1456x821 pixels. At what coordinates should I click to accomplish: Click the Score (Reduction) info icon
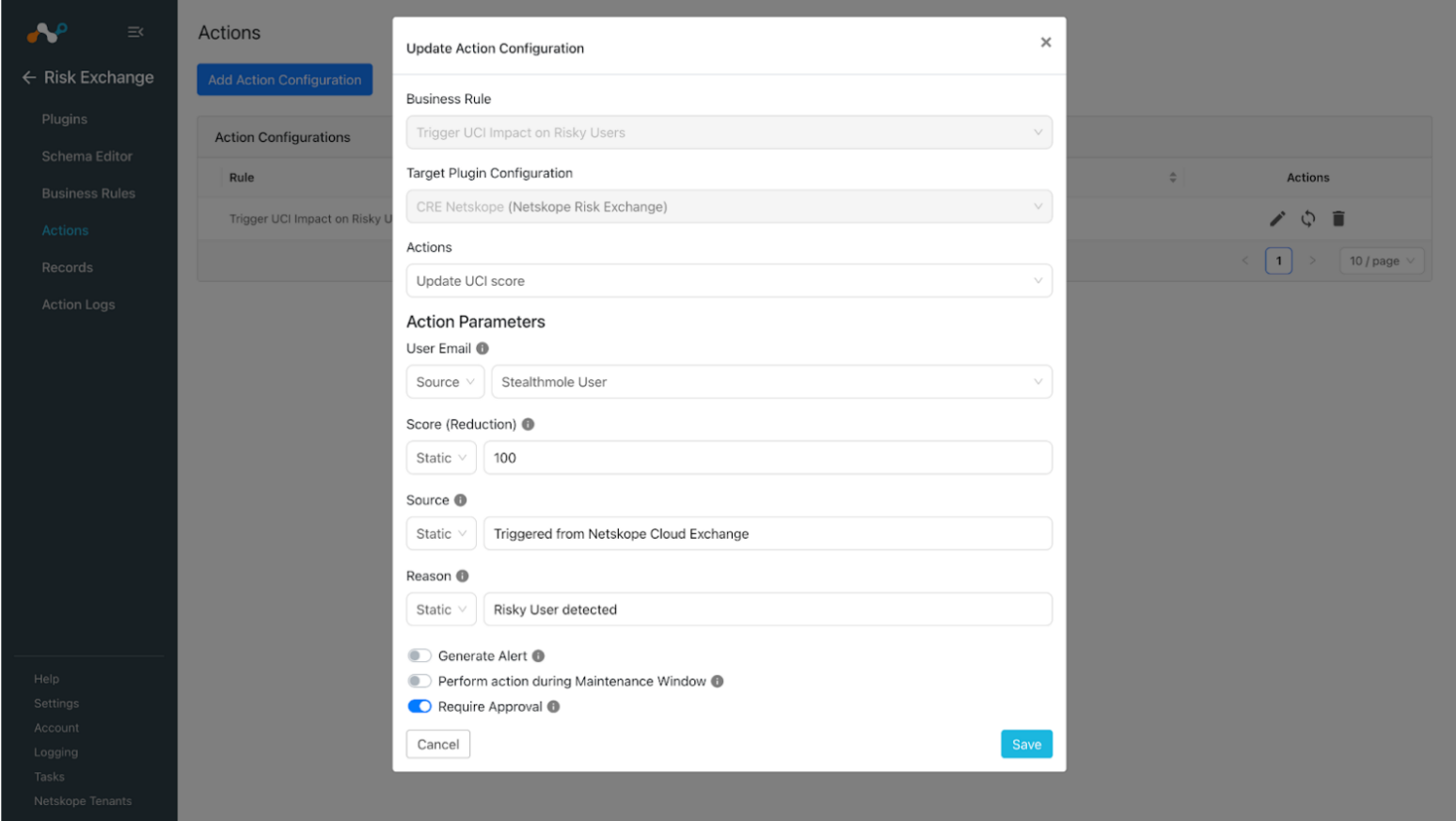[x=529, y=424]
